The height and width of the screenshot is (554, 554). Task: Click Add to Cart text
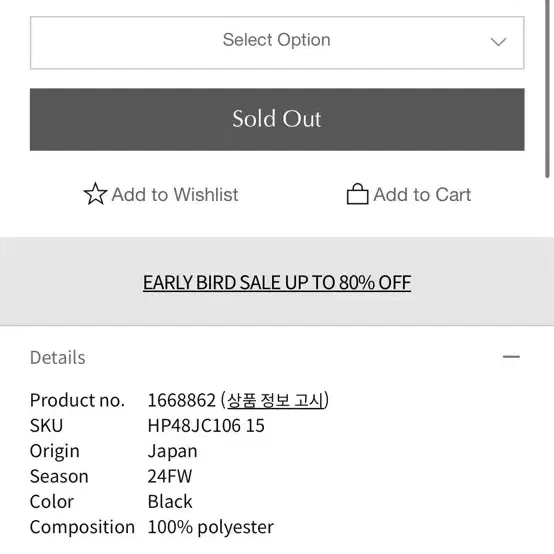(x=423, y=195)
